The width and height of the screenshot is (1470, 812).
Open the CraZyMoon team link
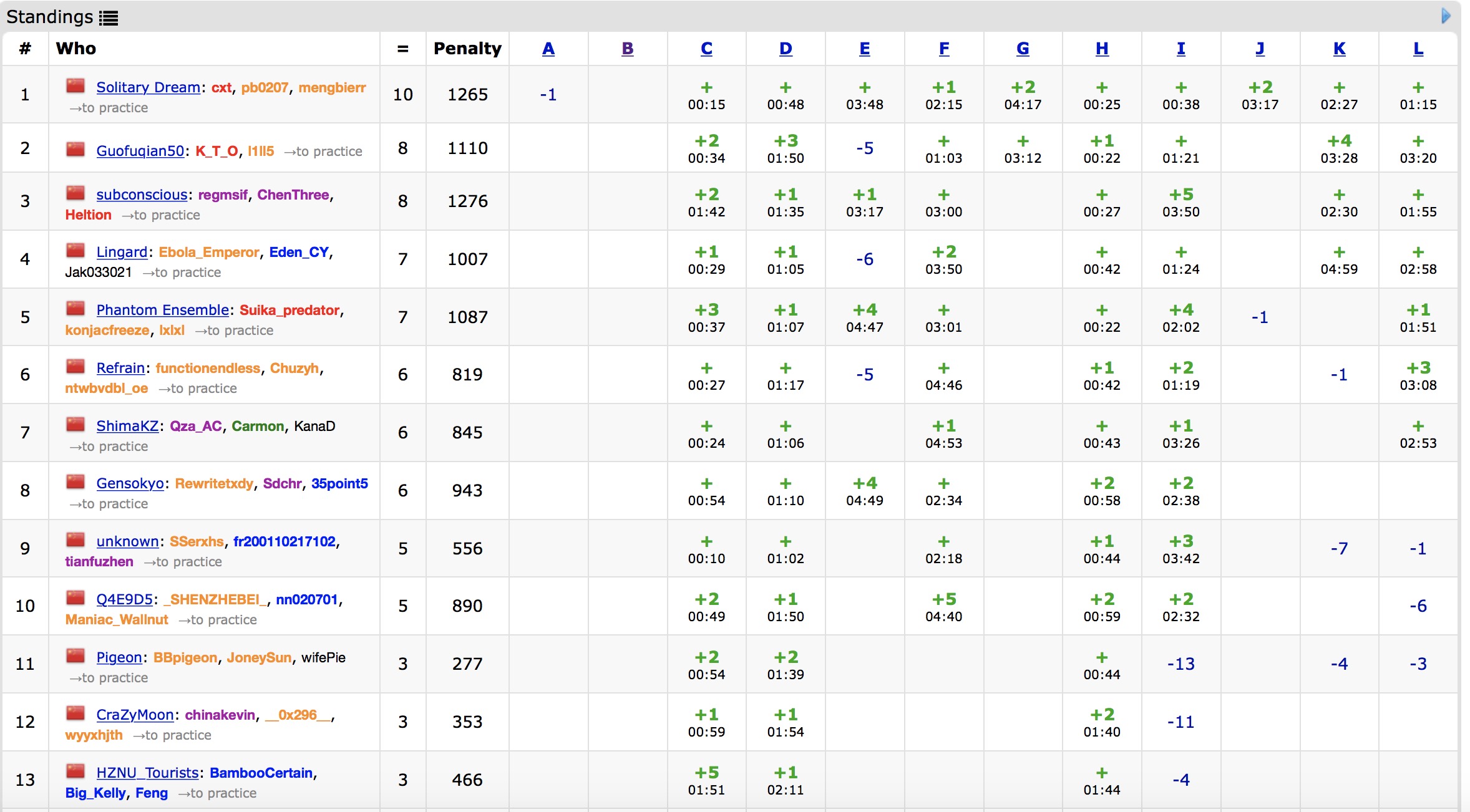coord(135,715)
